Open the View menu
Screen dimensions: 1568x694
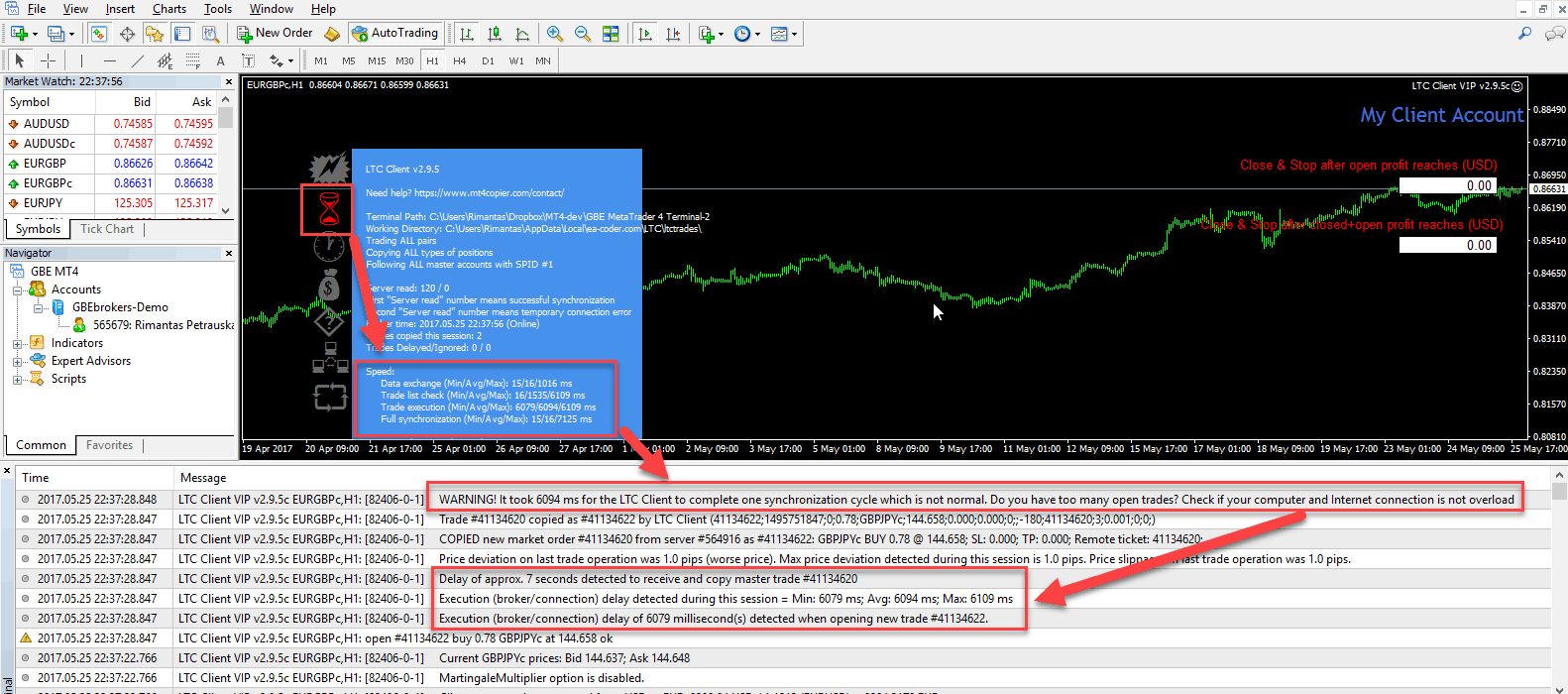[x=75, y=9]
